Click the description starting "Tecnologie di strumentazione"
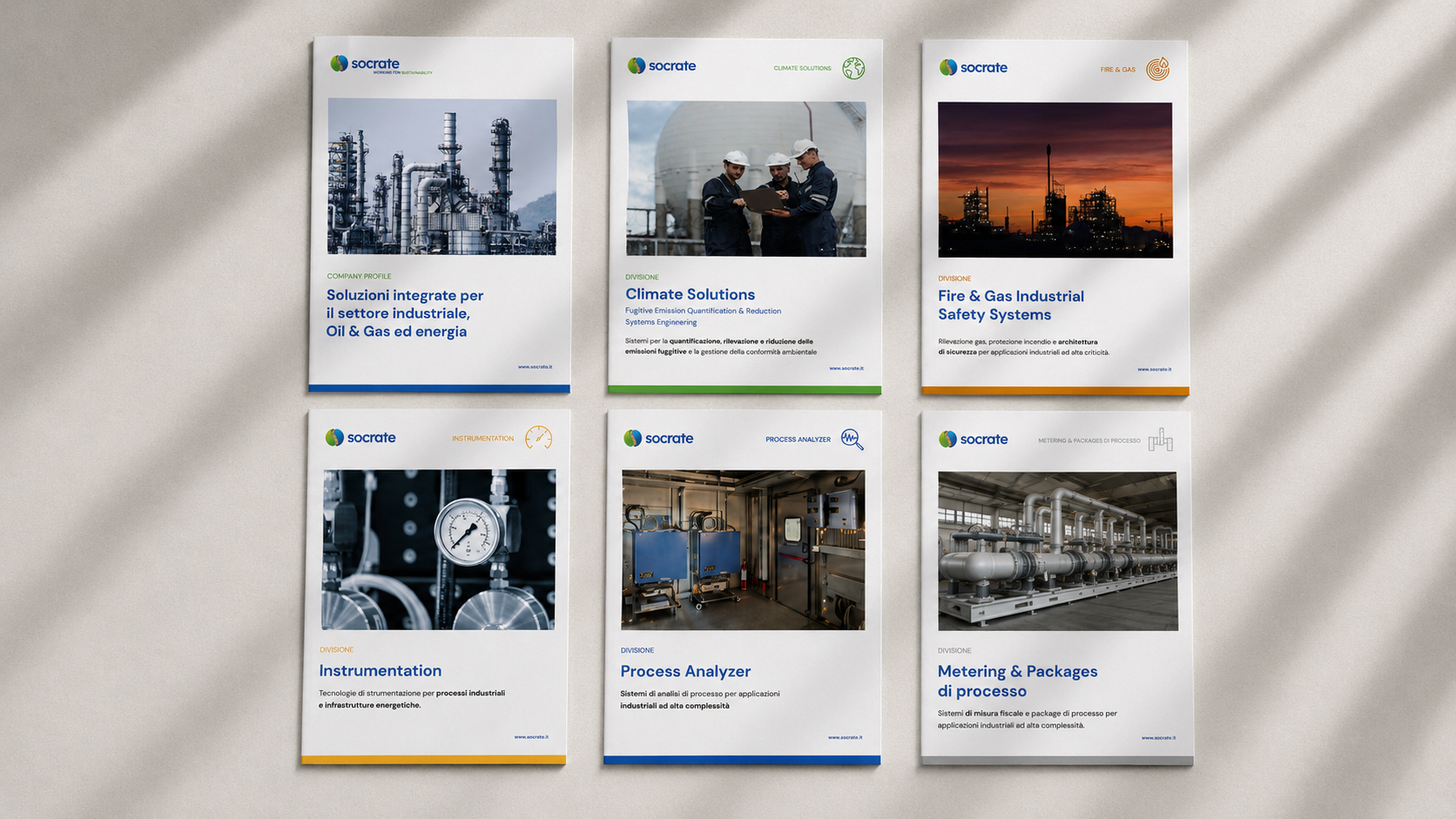This screenshot has width=1456, height=819. [412, 699]
